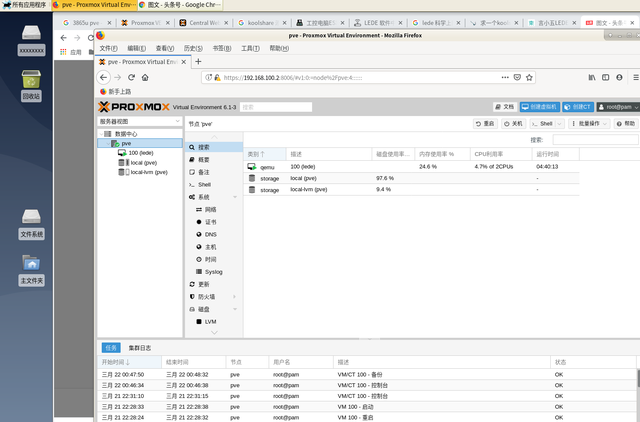Click Firefox reload page icon
Image resolution: width=640 pixels, height=422 pixels.
tap(131, 77)
